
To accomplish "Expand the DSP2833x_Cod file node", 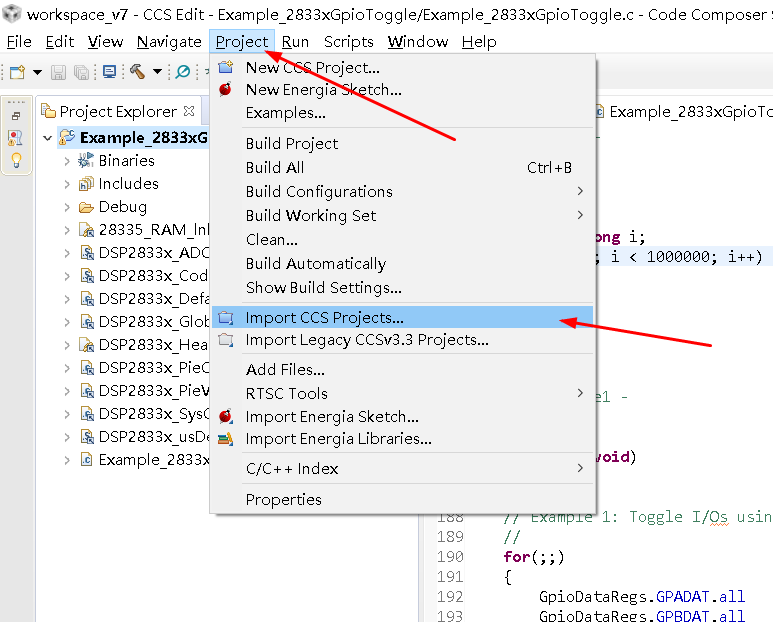I will (x=67, y=276).
